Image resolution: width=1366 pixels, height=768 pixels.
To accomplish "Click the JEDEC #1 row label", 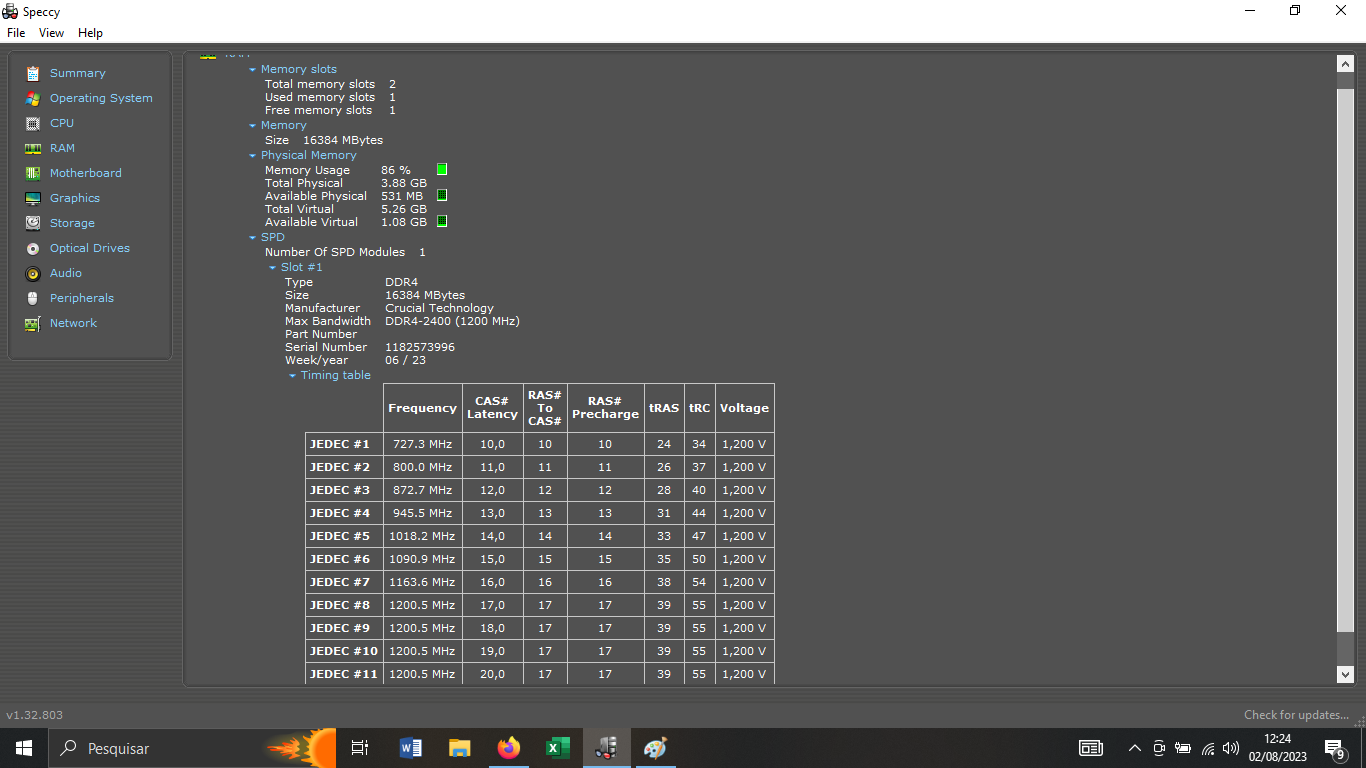I will [x=340, y=444].
